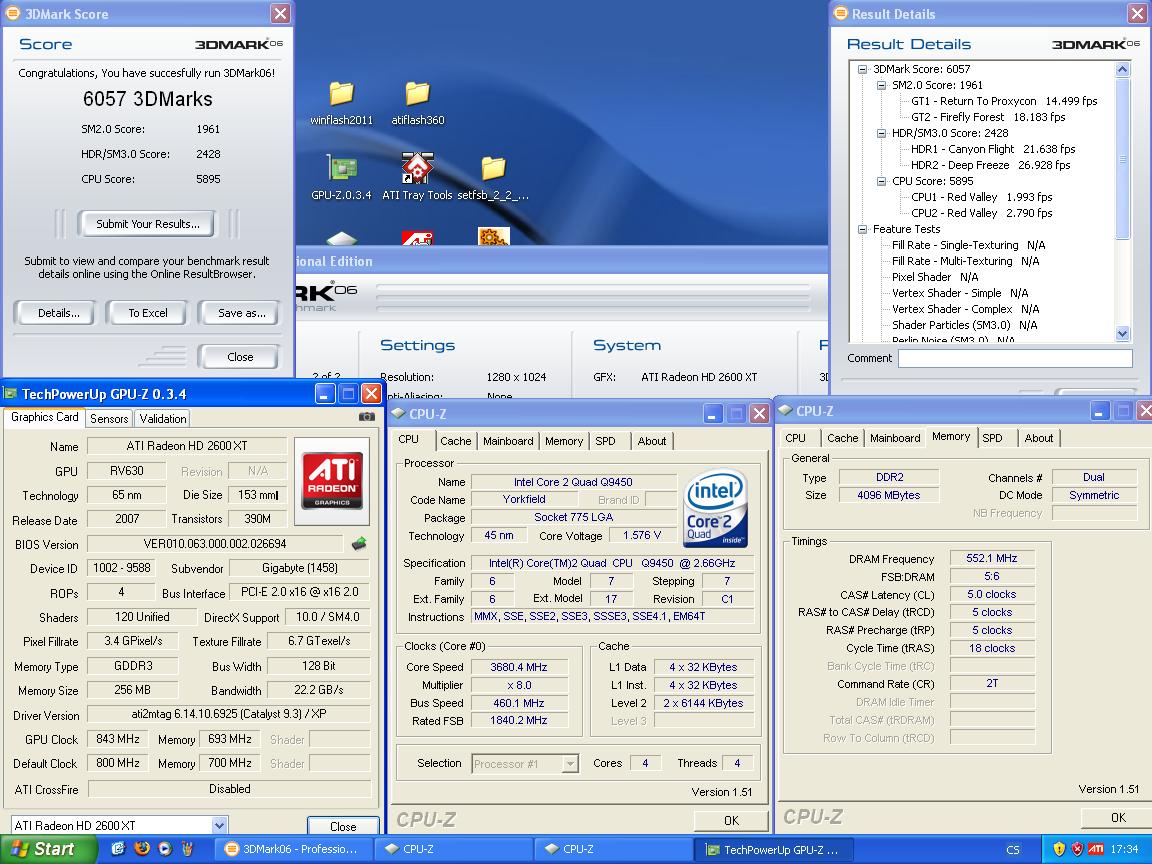Click the CS language indicator in taskbar
This screenshot has height=864, width=1152.
pos(1012,849)
